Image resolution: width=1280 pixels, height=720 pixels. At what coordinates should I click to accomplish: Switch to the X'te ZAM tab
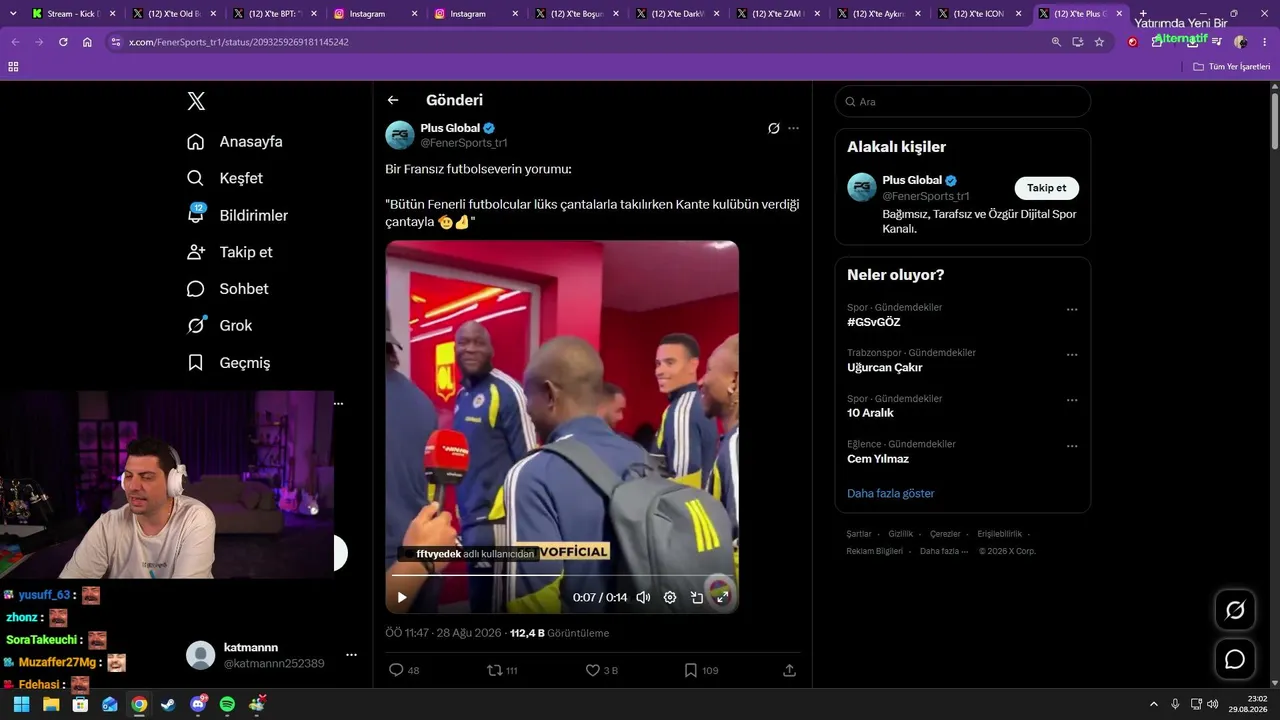click(779, 14)
